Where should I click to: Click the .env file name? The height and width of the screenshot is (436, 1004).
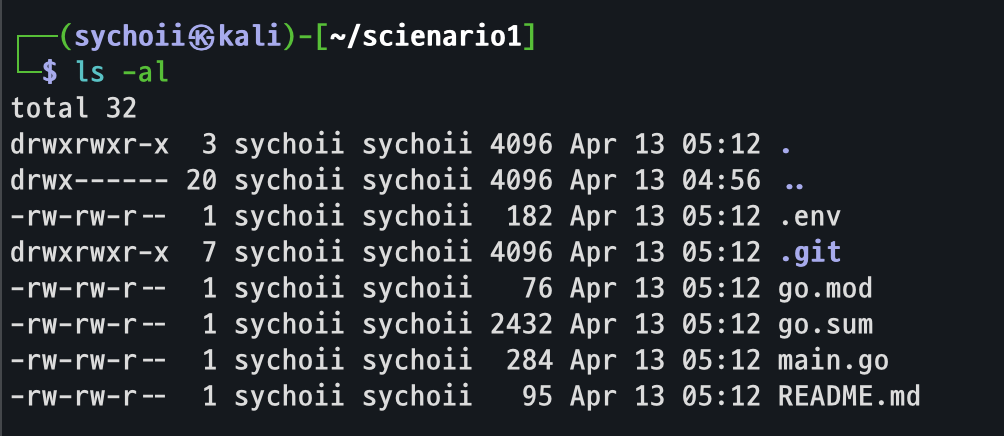pos(809,217)
